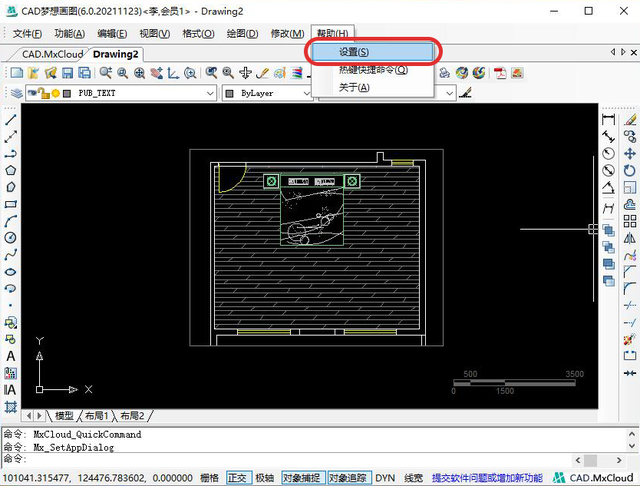The width and height of the screenshot is (640, 486).
Task: Click the PDF export toolbar icon
Action: coord(500,73)
